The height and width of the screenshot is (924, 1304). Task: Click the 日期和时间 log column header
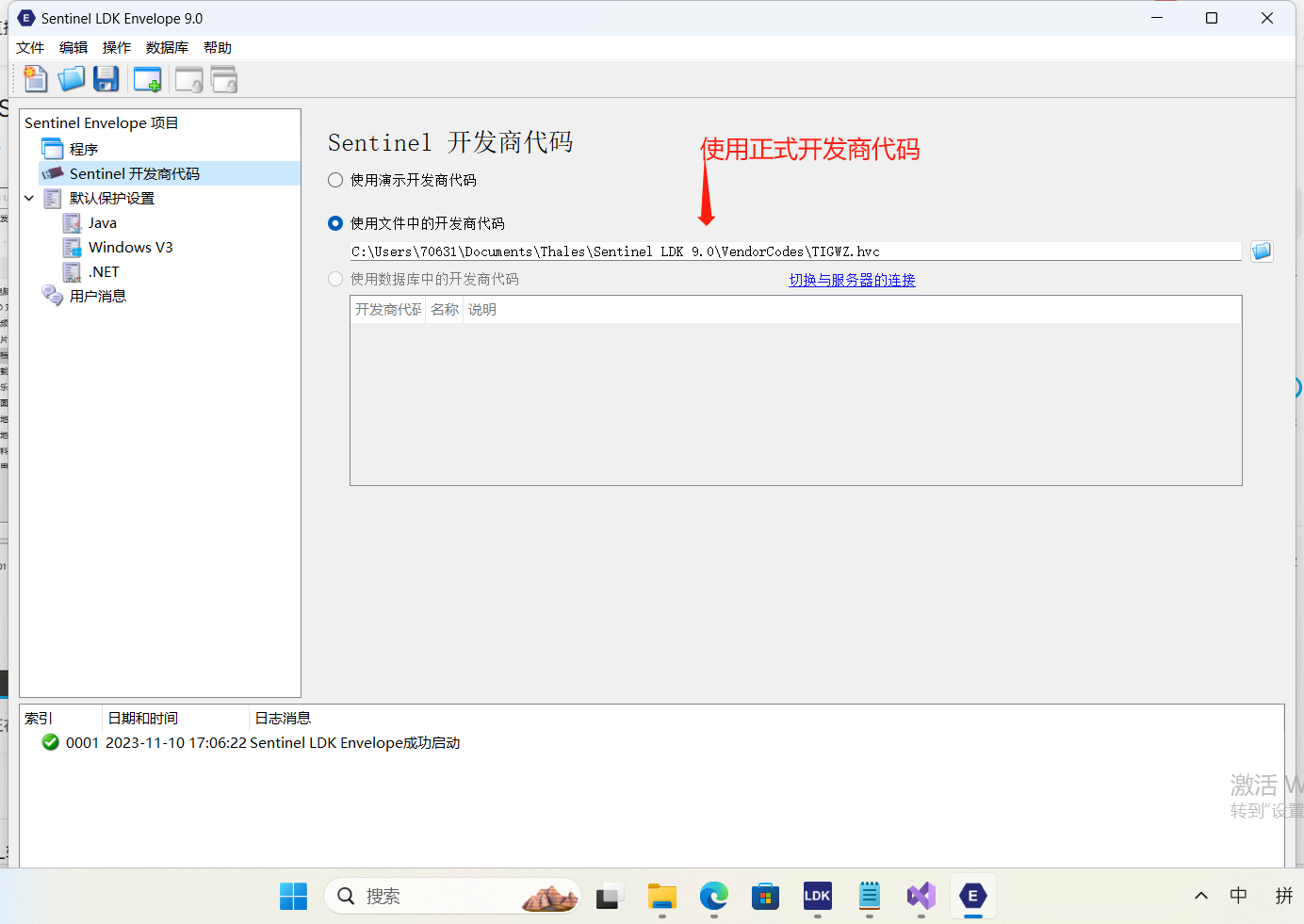coord(143,718)
